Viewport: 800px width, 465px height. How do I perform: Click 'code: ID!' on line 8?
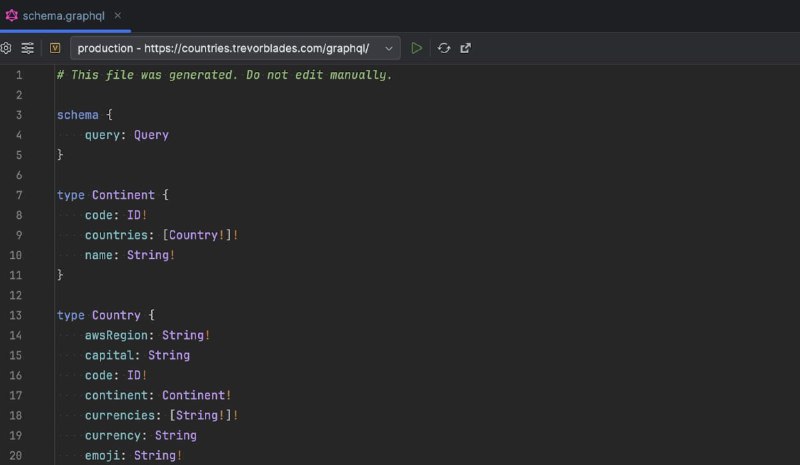click(x=116, y=215)
